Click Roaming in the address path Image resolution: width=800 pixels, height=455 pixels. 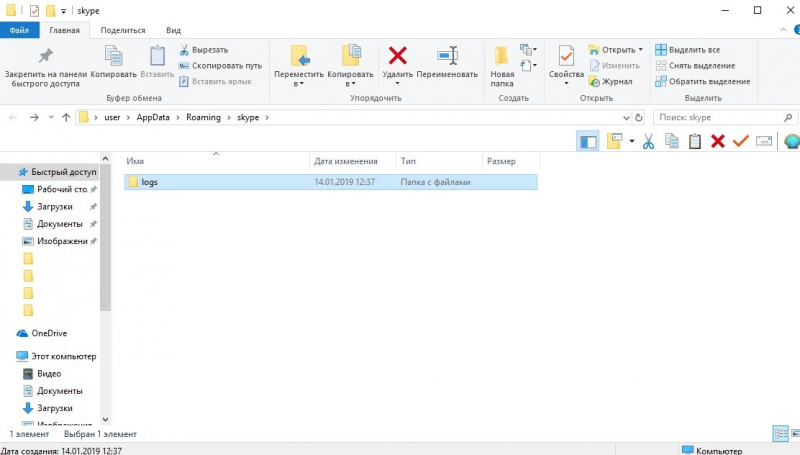pyautogui.click(x=203, y=117)
